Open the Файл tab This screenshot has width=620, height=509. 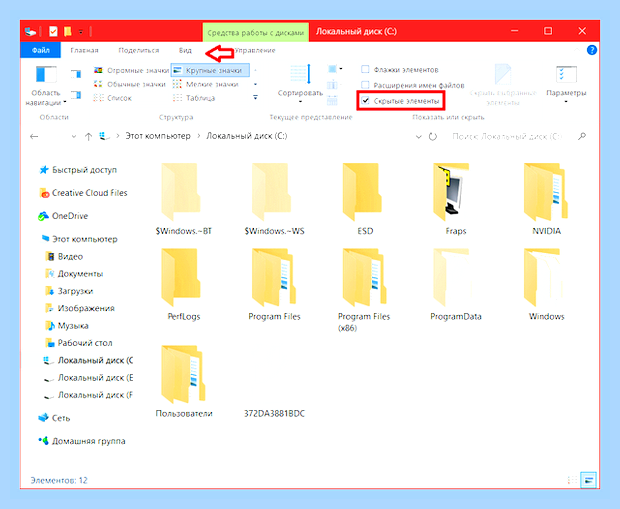[40, 50]
